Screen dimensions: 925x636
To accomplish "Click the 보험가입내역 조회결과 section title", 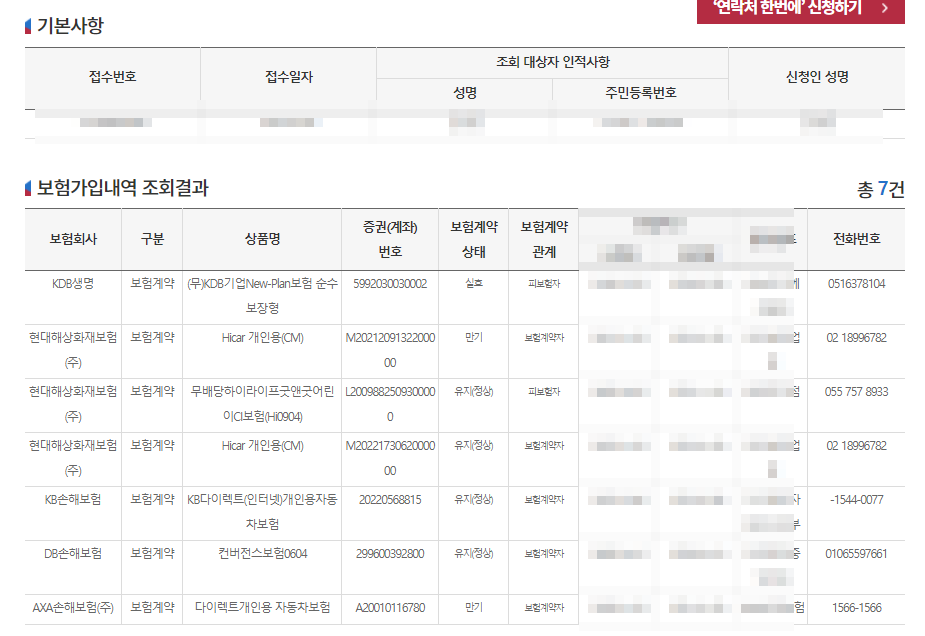I will tap(122, 188).
